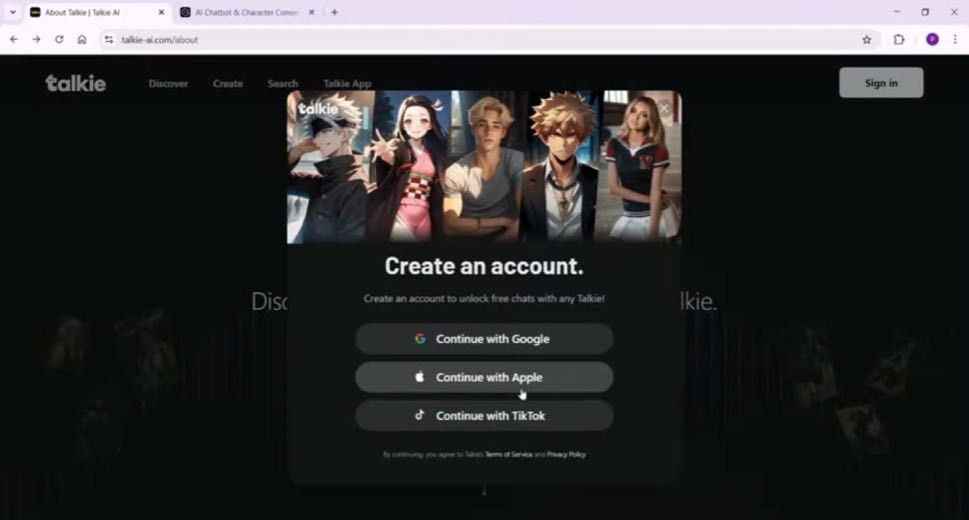This screenshot has width=969, height=520.
Task: Open the Chrome profile avatar
Action: click(x=932, y=40)
